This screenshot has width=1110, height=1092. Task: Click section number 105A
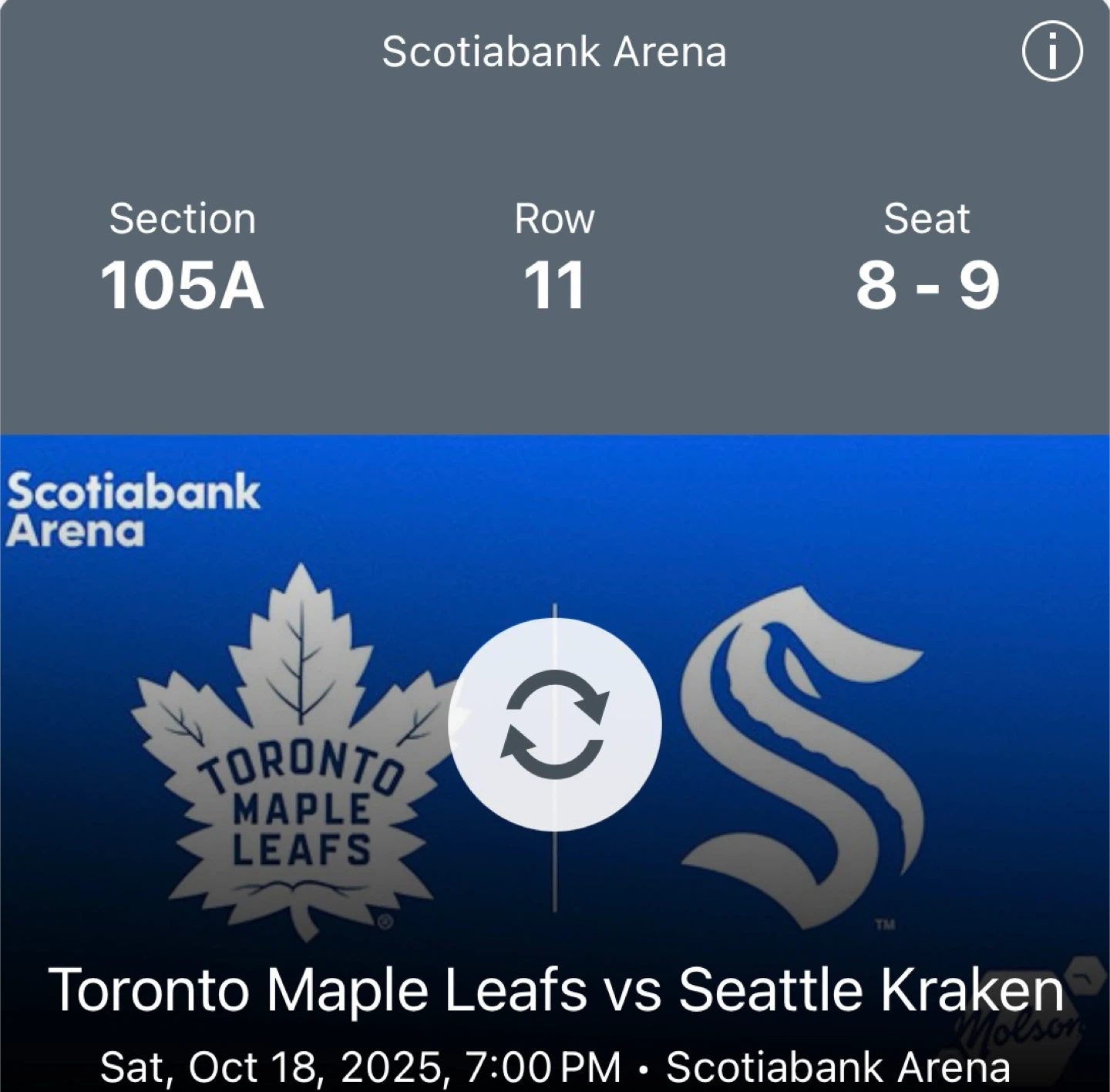click(183, 285)
